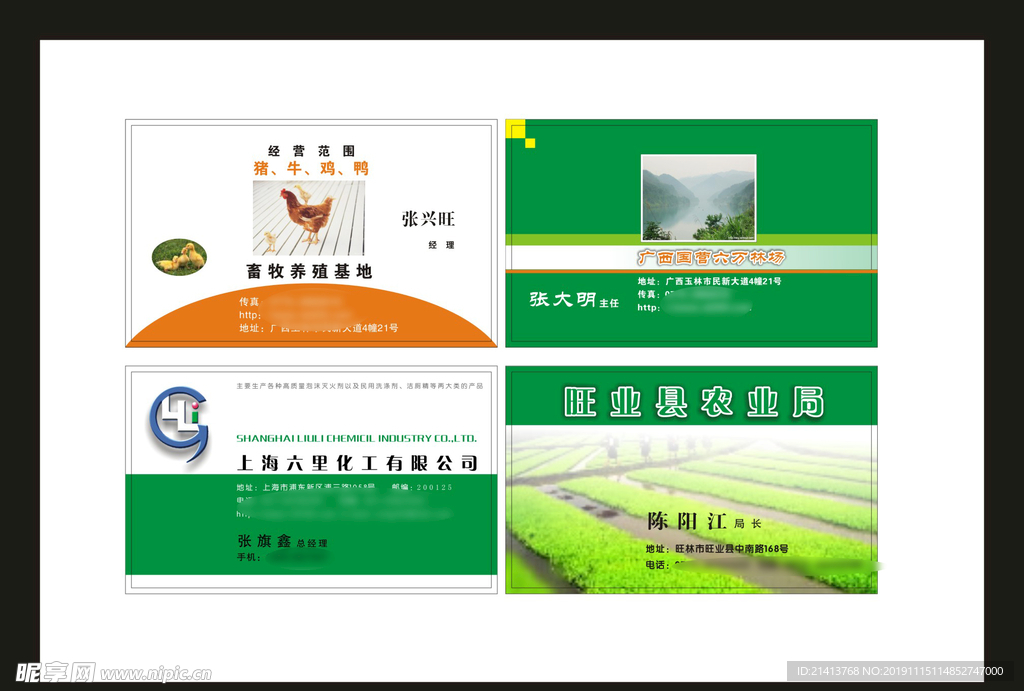Click the image ID number at bottom right

895,671
